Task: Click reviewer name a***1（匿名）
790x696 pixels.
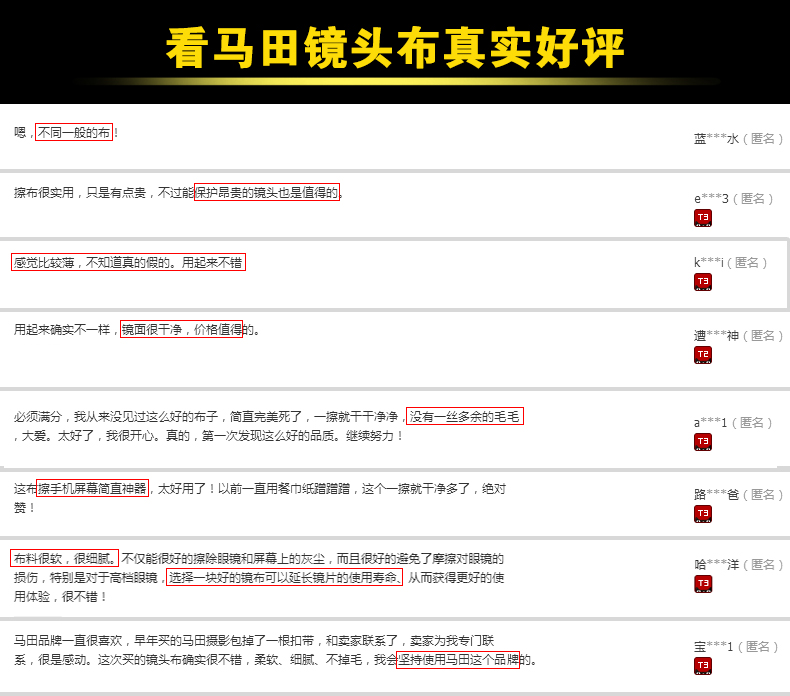Action: pyautogui.click(x=733, y=422)
